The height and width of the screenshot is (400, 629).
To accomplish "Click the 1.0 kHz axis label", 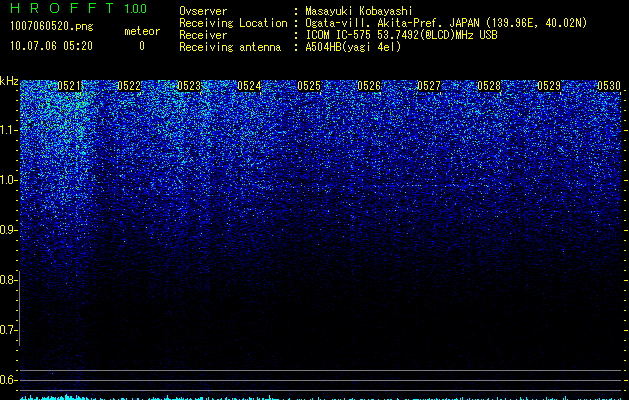I will coord(9,180).
